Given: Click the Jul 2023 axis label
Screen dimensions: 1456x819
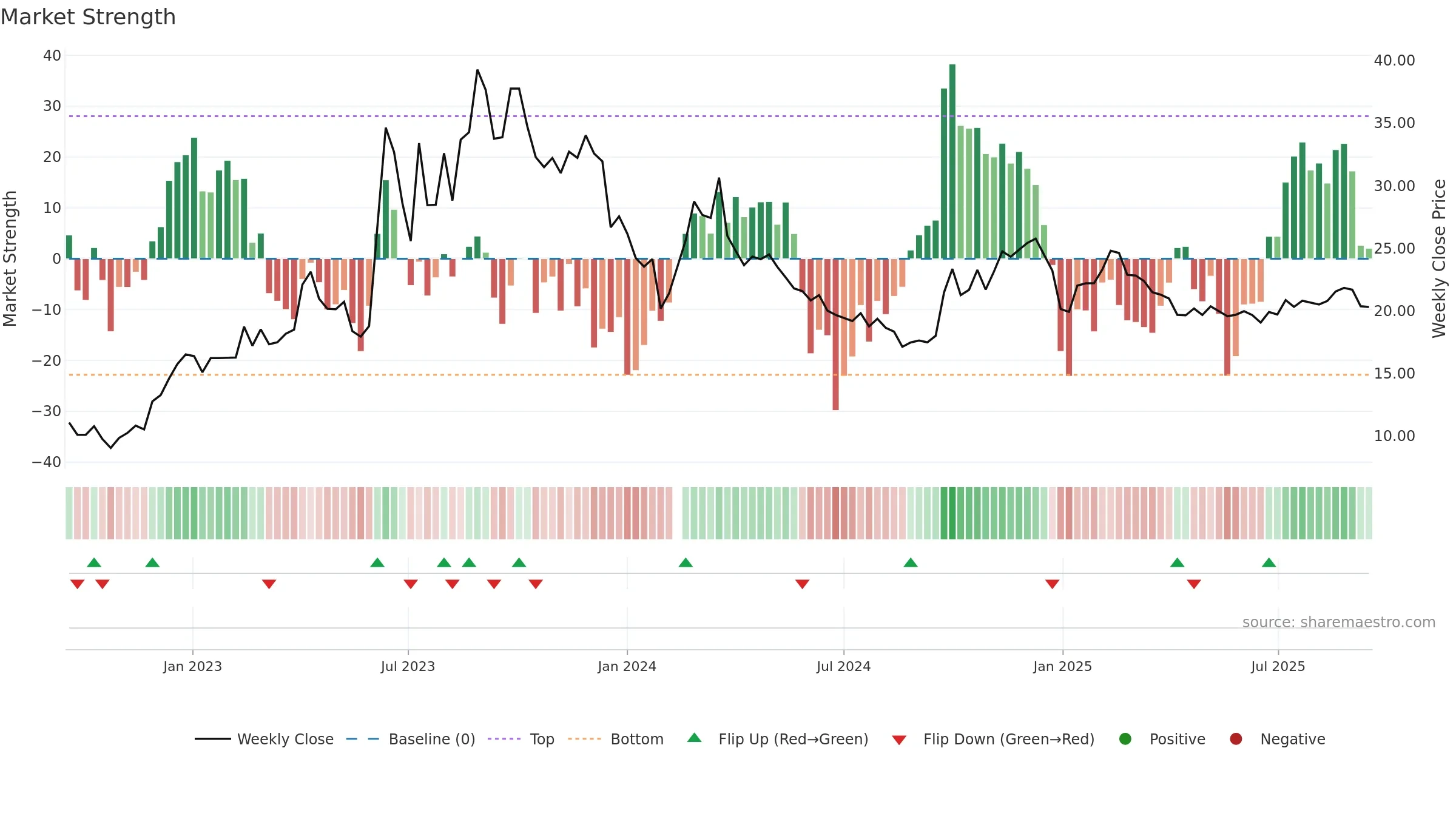Looking at the screenshot, I should pos(408,666).
